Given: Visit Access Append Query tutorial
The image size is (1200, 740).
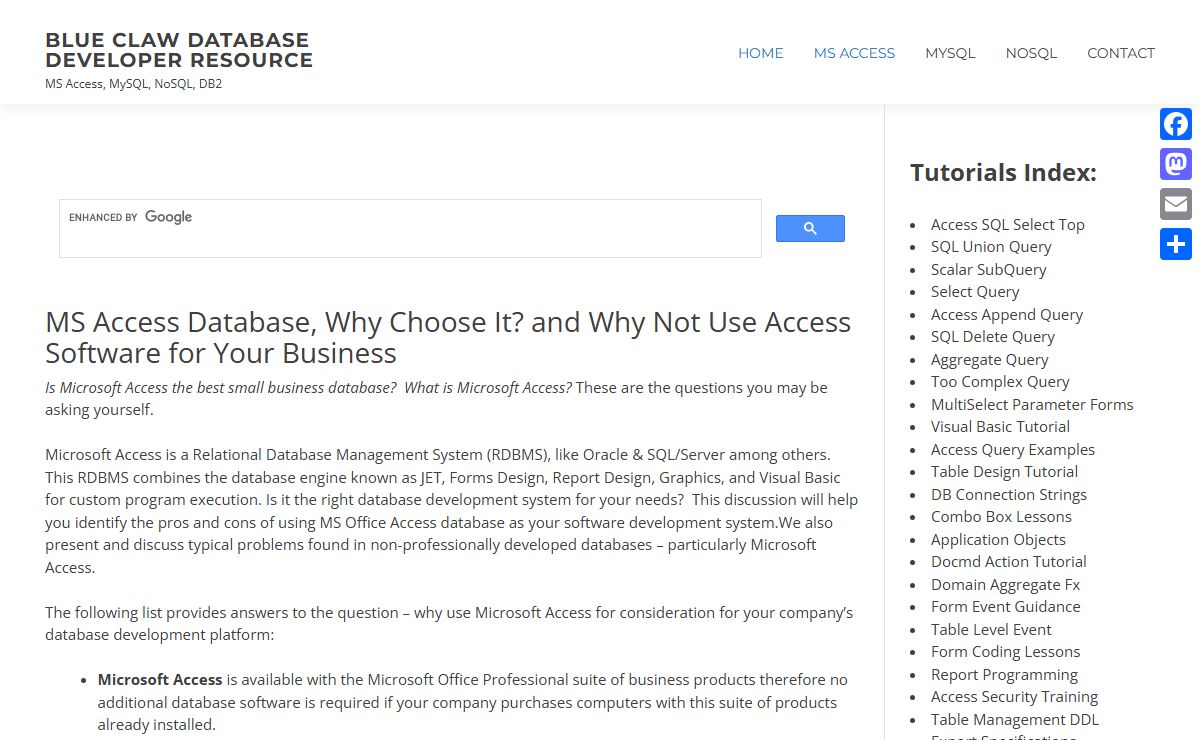Looking at the screenshot, I should [1007, 314].
